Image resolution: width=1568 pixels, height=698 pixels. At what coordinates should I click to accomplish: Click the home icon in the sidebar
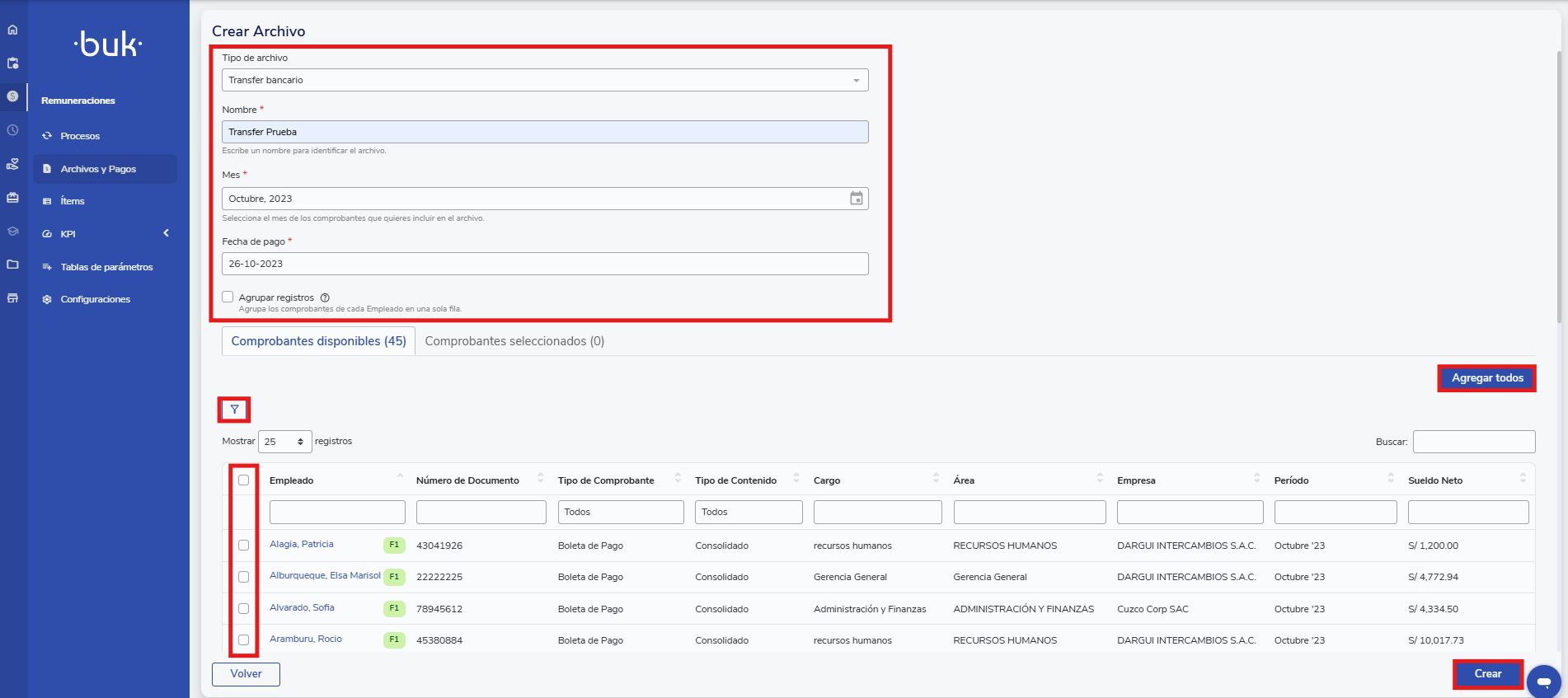point(12,30)
